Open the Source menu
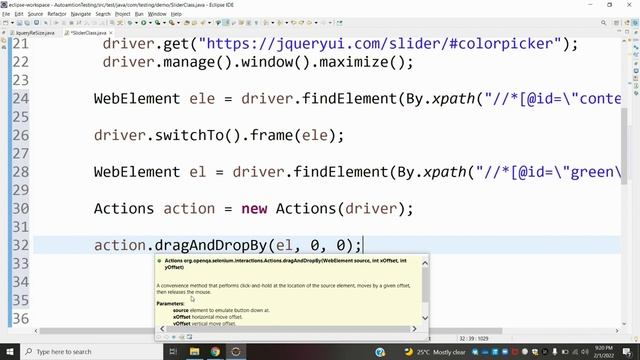640x360 pixels. [35, 14]
